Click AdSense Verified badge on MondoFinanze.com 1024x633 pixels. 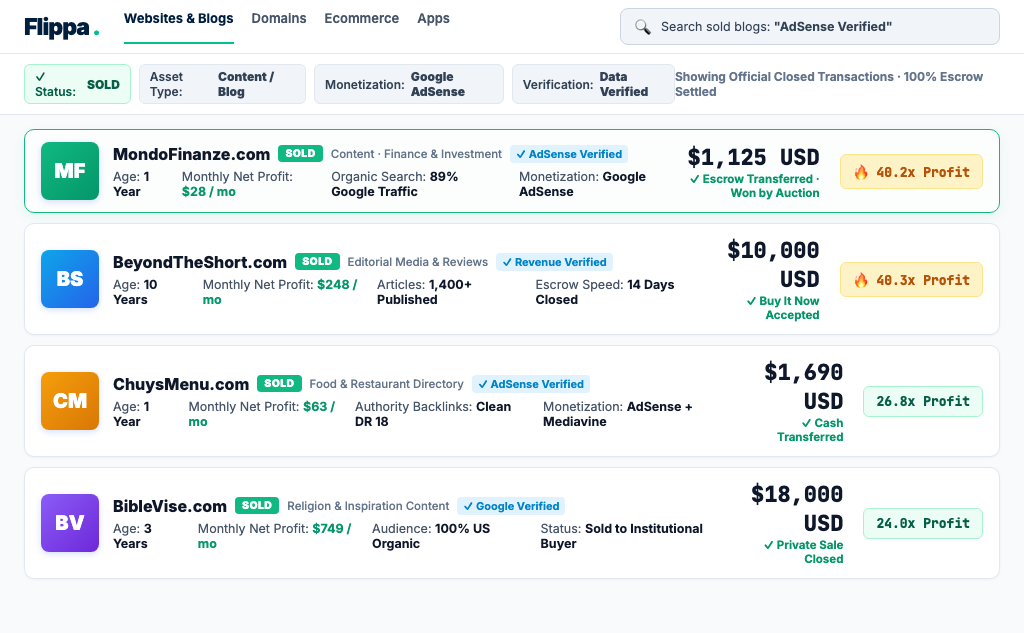[569, 154]
